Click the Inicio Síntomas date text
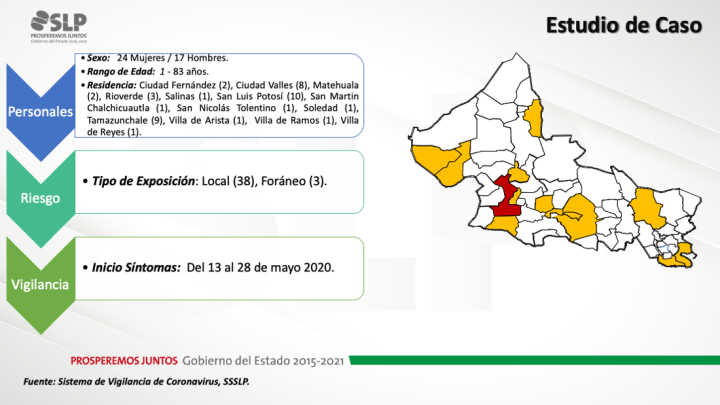This screenshot has height=405, width=720. (212, 268)
